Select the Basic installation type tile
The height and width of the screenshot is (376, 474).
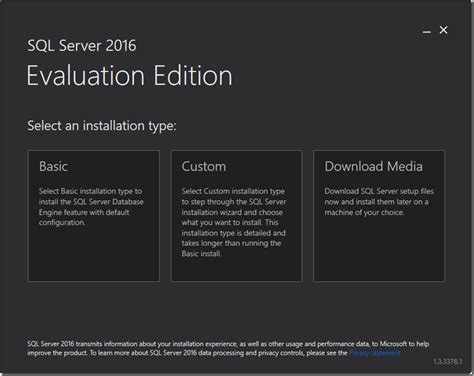click(94, 216)
